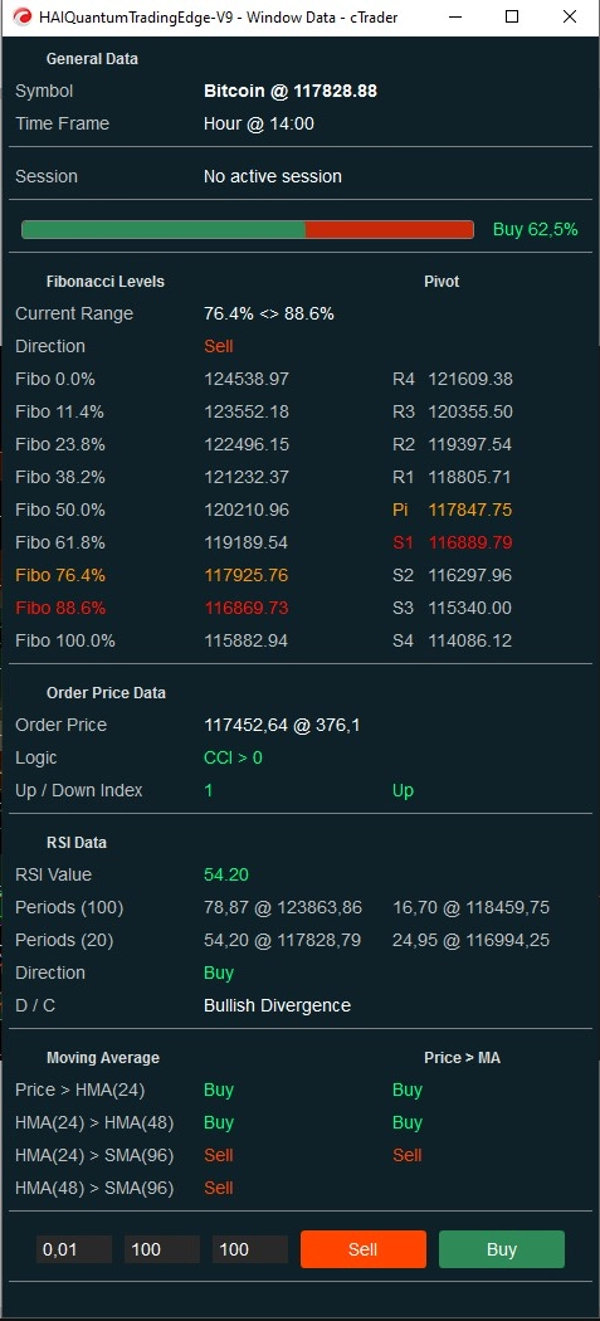Click the 100 field beside the 0,01 field
Screen dimensions: 600x1321
pyautogui.click(x=162, y=1249)
